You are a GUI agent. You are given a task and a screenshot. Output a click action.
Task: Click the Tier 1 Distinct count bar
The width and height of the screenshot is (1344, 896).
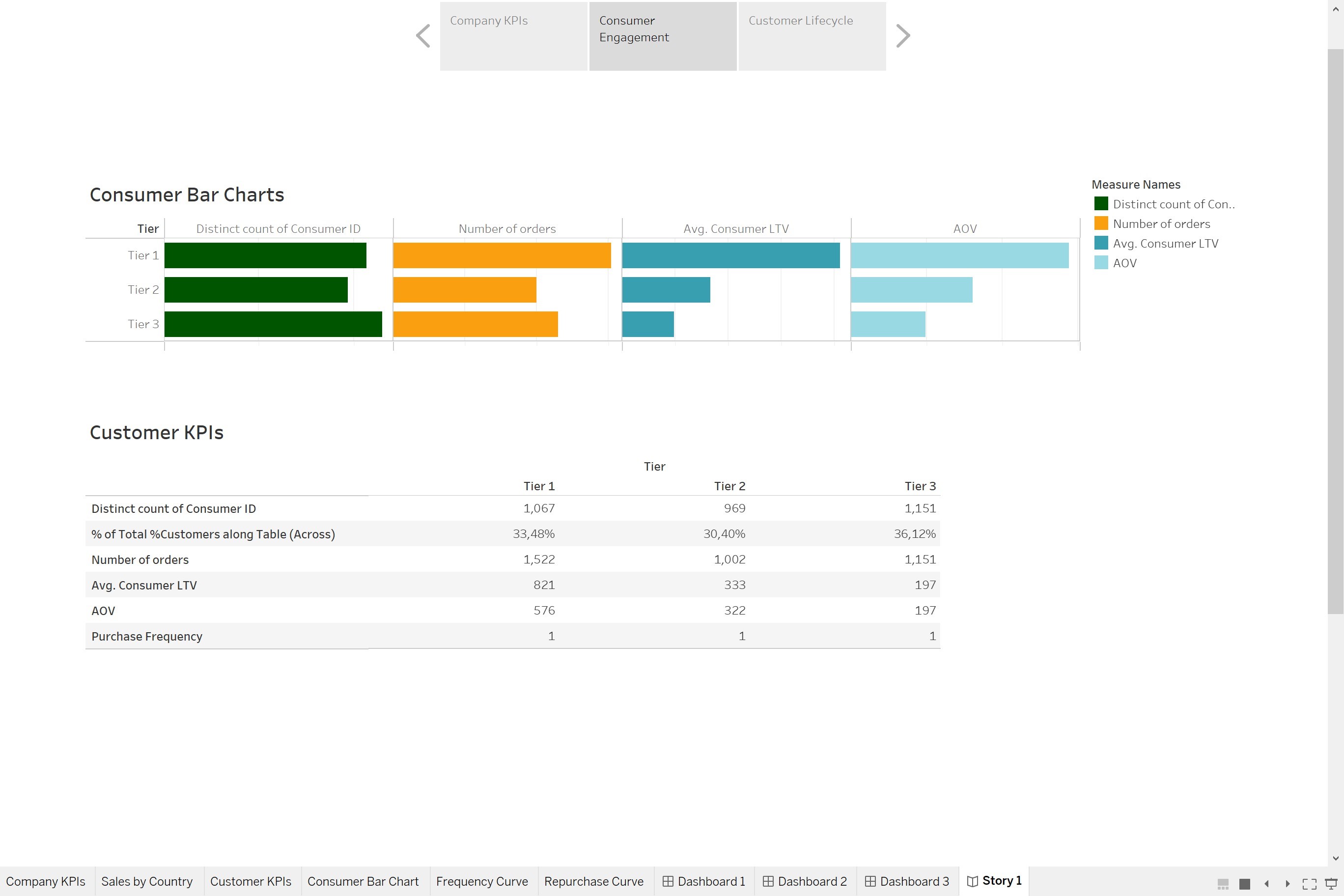point(265,255)
